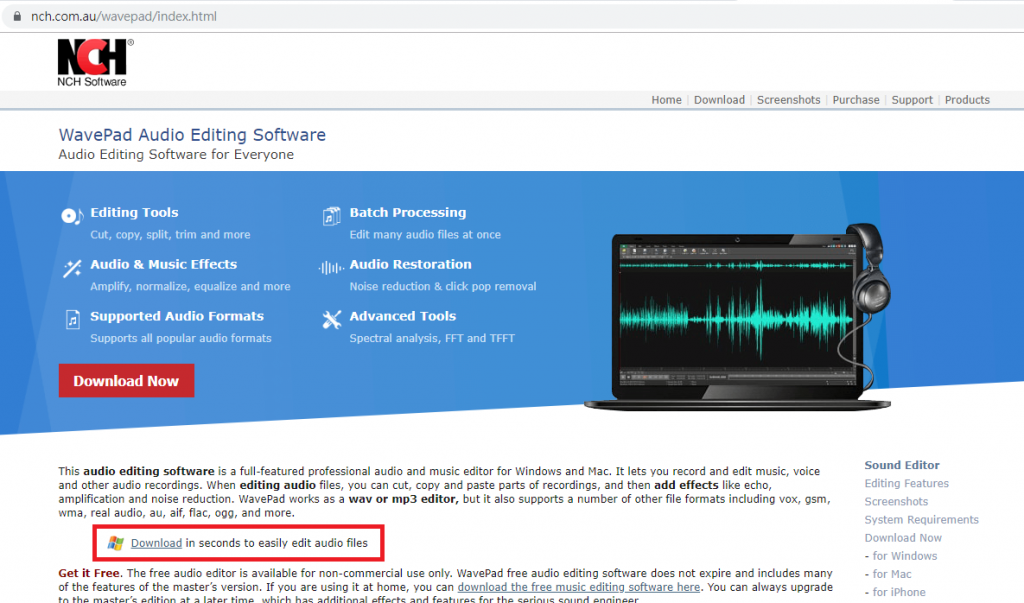Open System Requirements sidebar link
This screenshot has width=1024, height=603.
click(921, 520)
